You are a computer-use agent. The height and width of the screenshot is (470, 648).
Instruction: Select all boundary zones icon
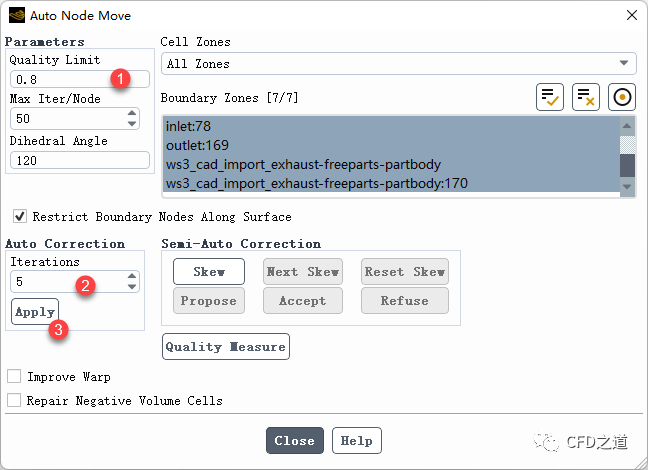549,97
